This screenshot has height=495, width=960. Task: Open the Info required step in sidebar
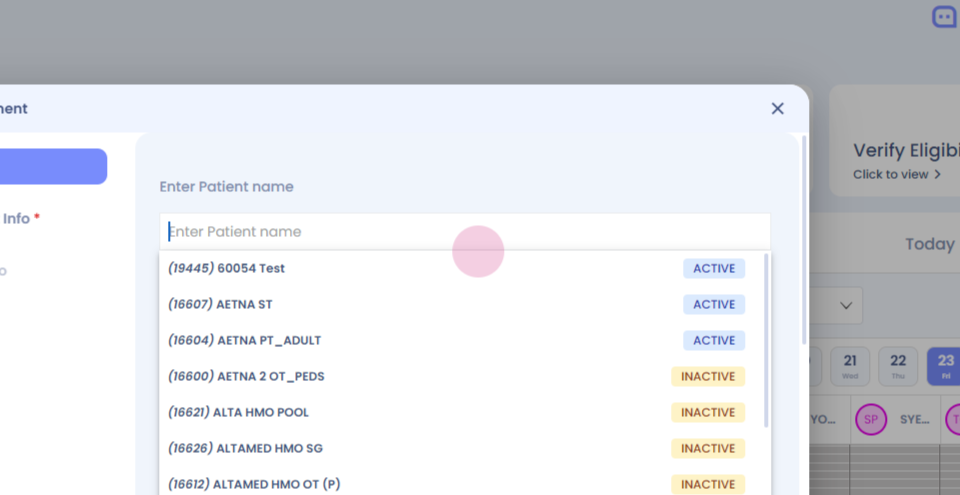click(20, 218)
